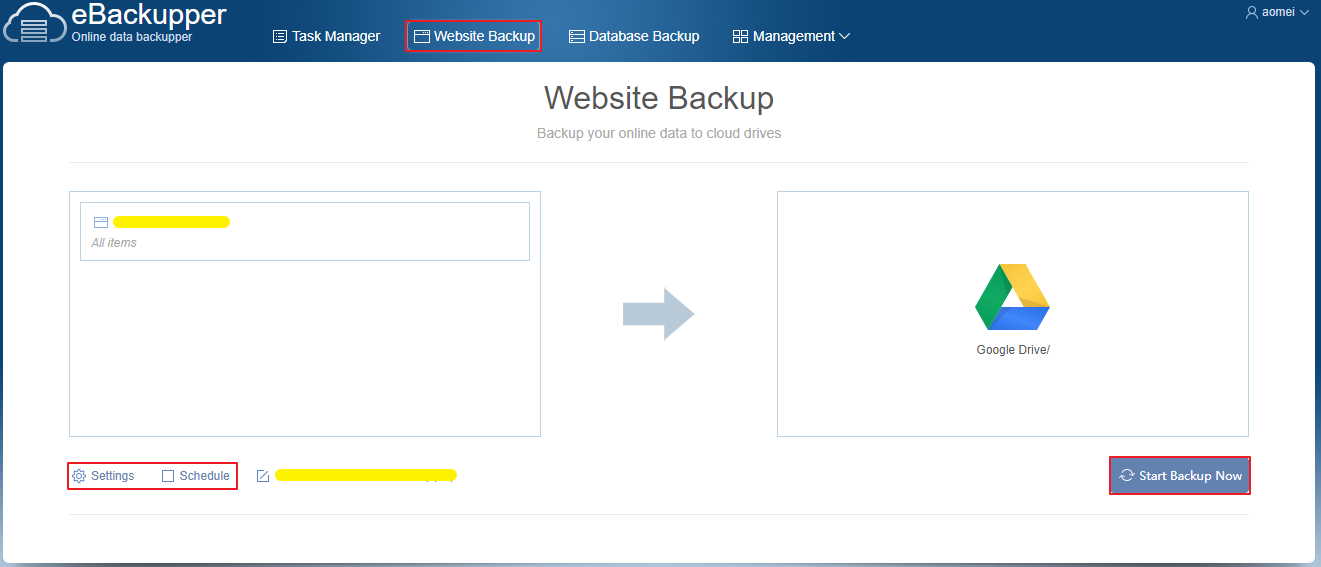Open the Task Manager tab
The width and height of the screenshot is (1321, 567).
(326, 36)
